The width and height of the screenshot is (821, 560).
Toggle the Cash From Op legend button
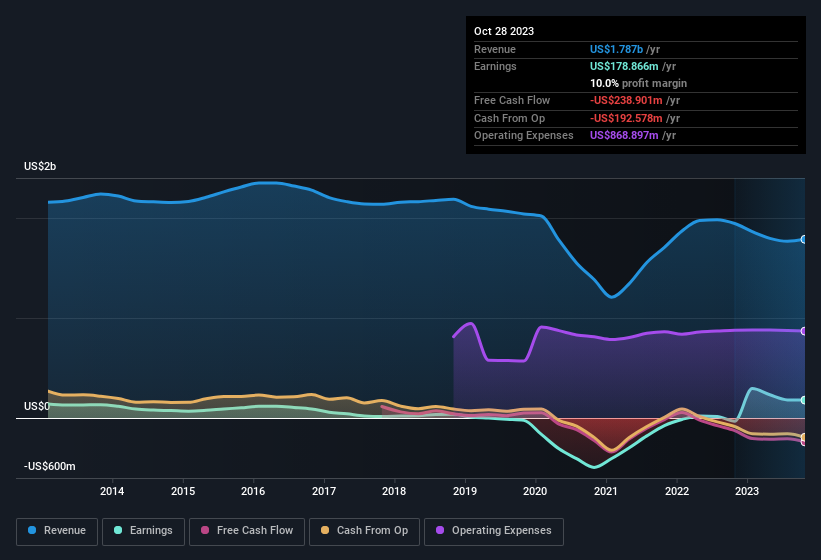(x=364, y=531)
